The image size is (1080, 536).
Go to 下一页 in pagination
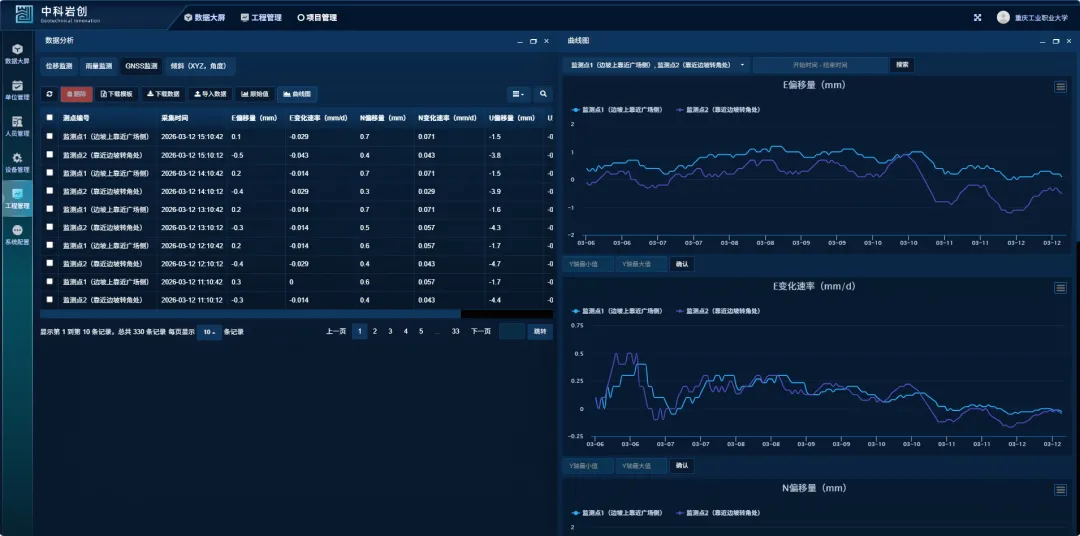(481, 331)
